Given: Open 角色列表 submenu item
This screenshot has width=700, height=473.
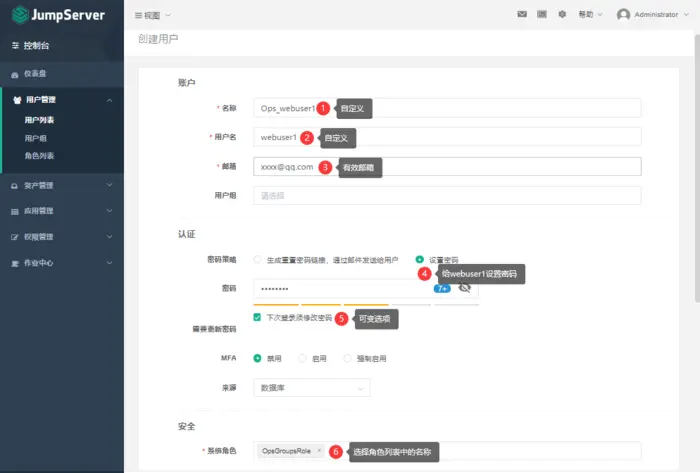Looking at the screenshot, I should point(39,156).
